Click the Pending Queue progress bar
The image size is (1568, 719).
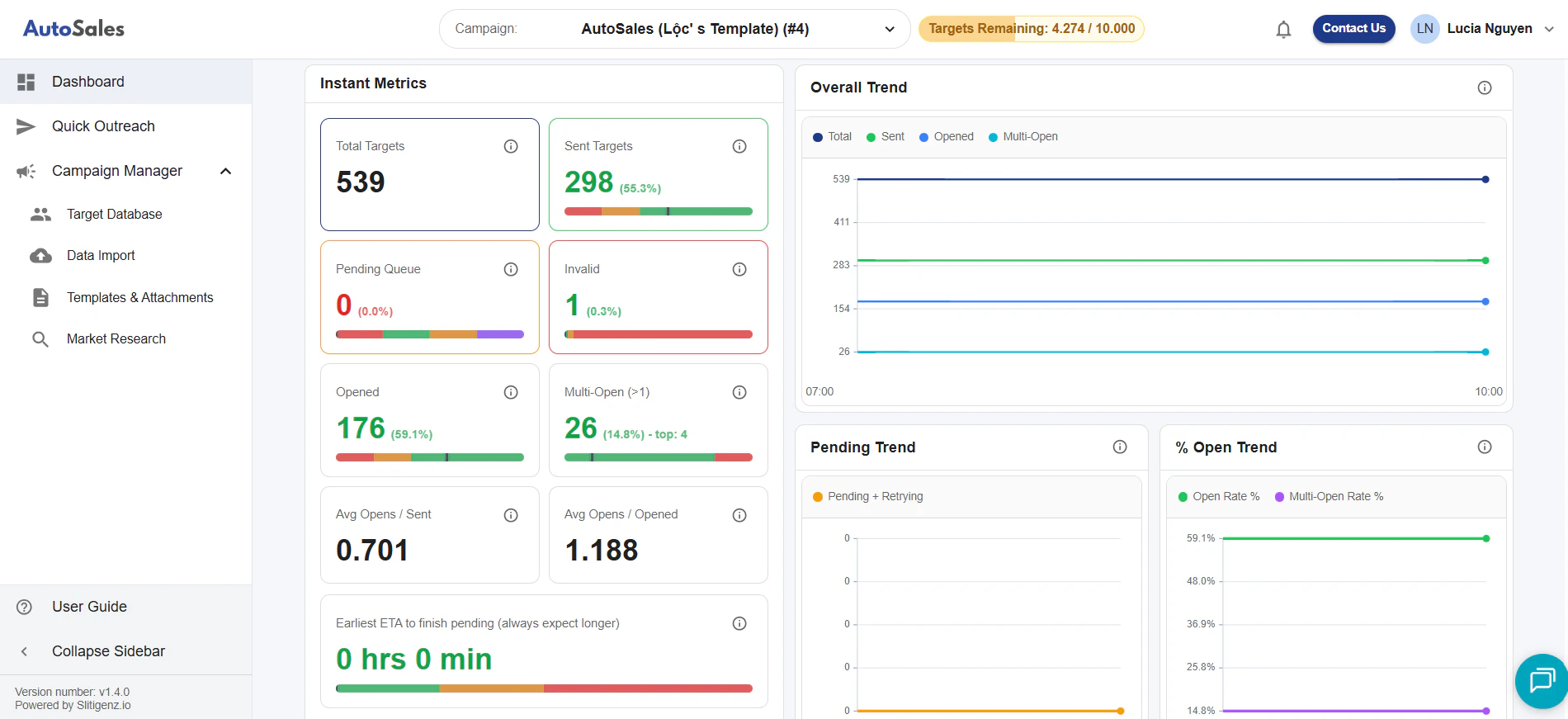pyautogui.click(x=430, y=334)
